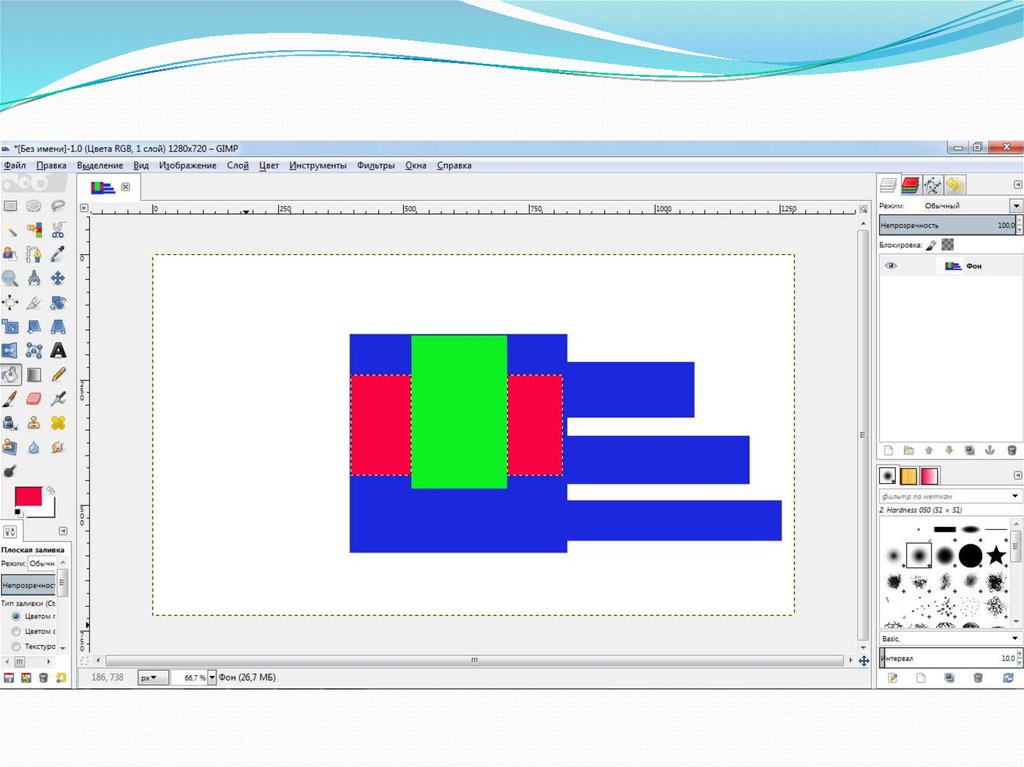Choose the 'Цветом ф...' background fill radio button

(x=16, y=631)
